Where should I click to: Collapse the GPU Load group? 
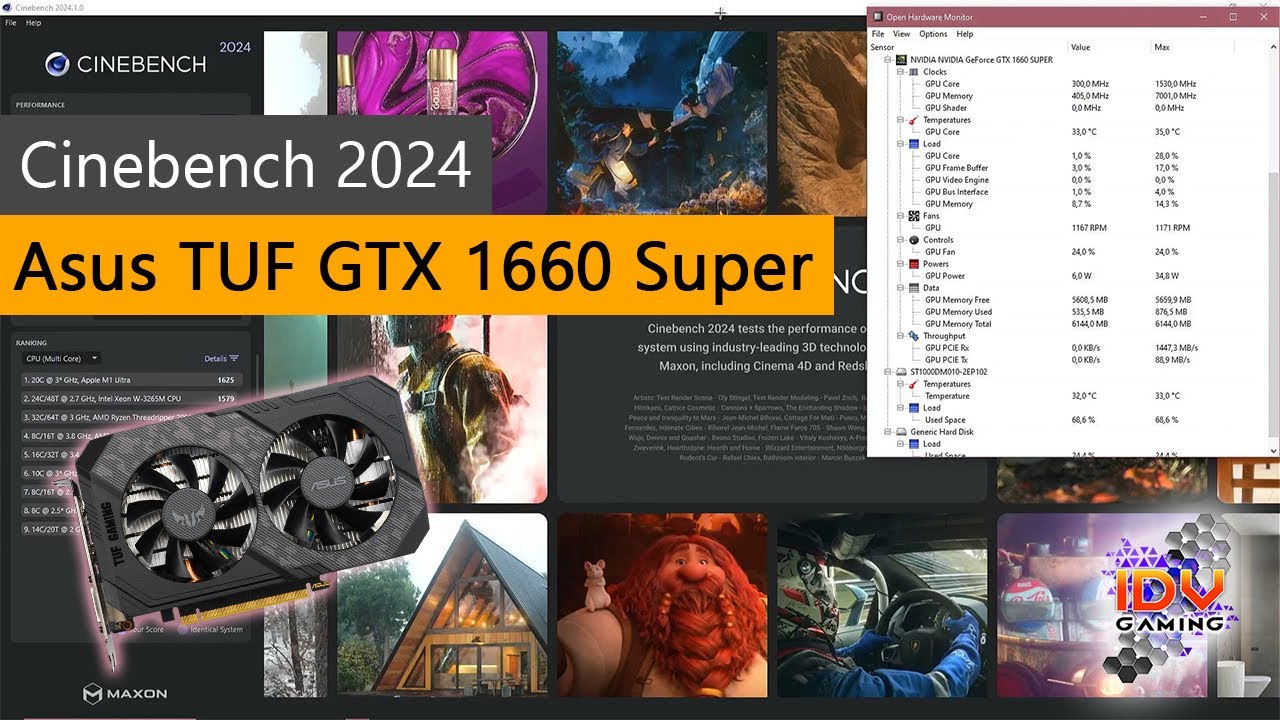point(900,144)
